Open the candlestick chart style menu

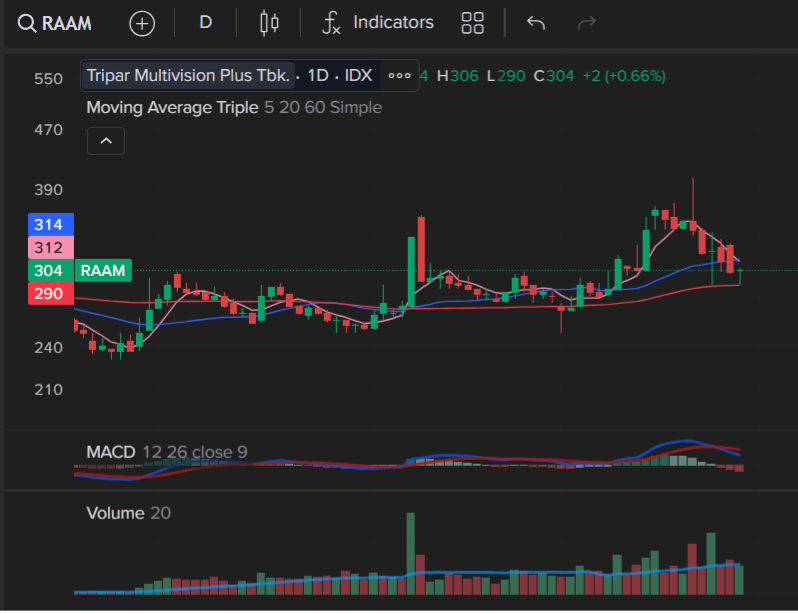[269, 23]
